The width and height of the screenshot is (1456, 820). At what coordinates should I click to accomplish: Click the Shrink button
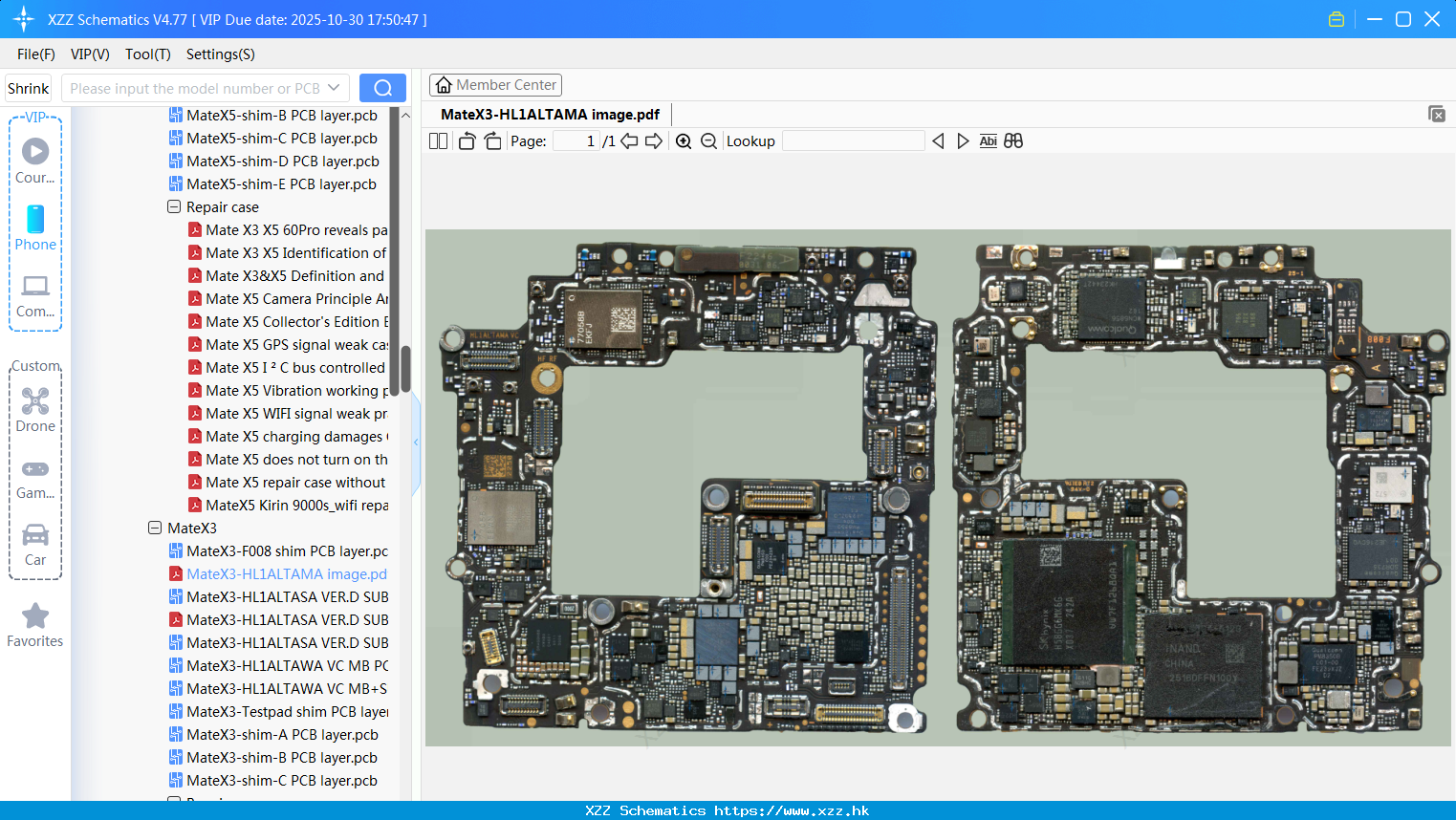[x=29, y=88]
